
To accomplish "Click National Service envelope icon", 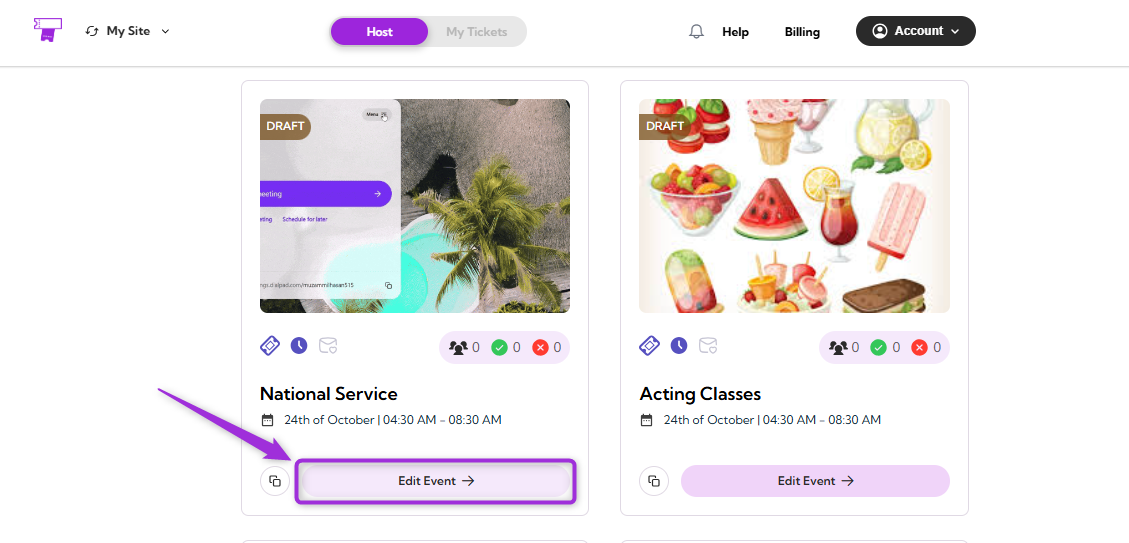I will pyautogui.click(x=328, y=346).
